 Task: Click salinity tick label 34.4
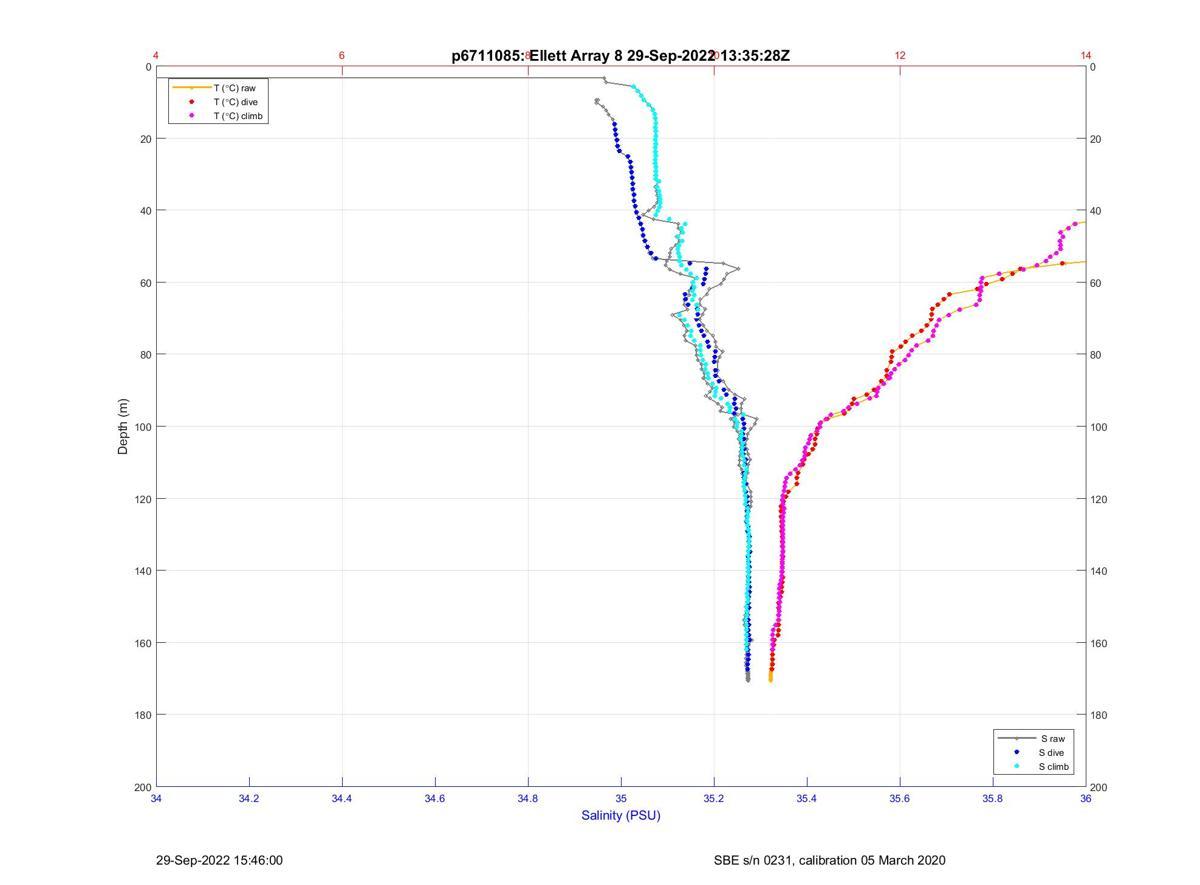(342, 798)
